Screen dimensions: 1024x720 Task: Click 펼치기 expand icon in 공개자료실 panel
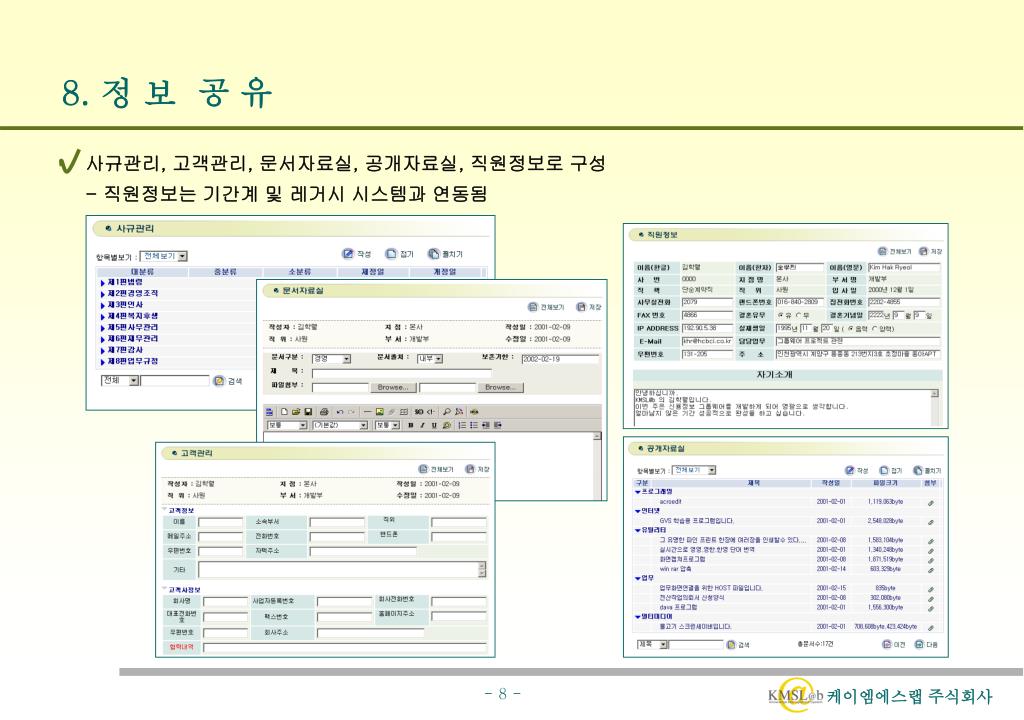click(918, 470)
